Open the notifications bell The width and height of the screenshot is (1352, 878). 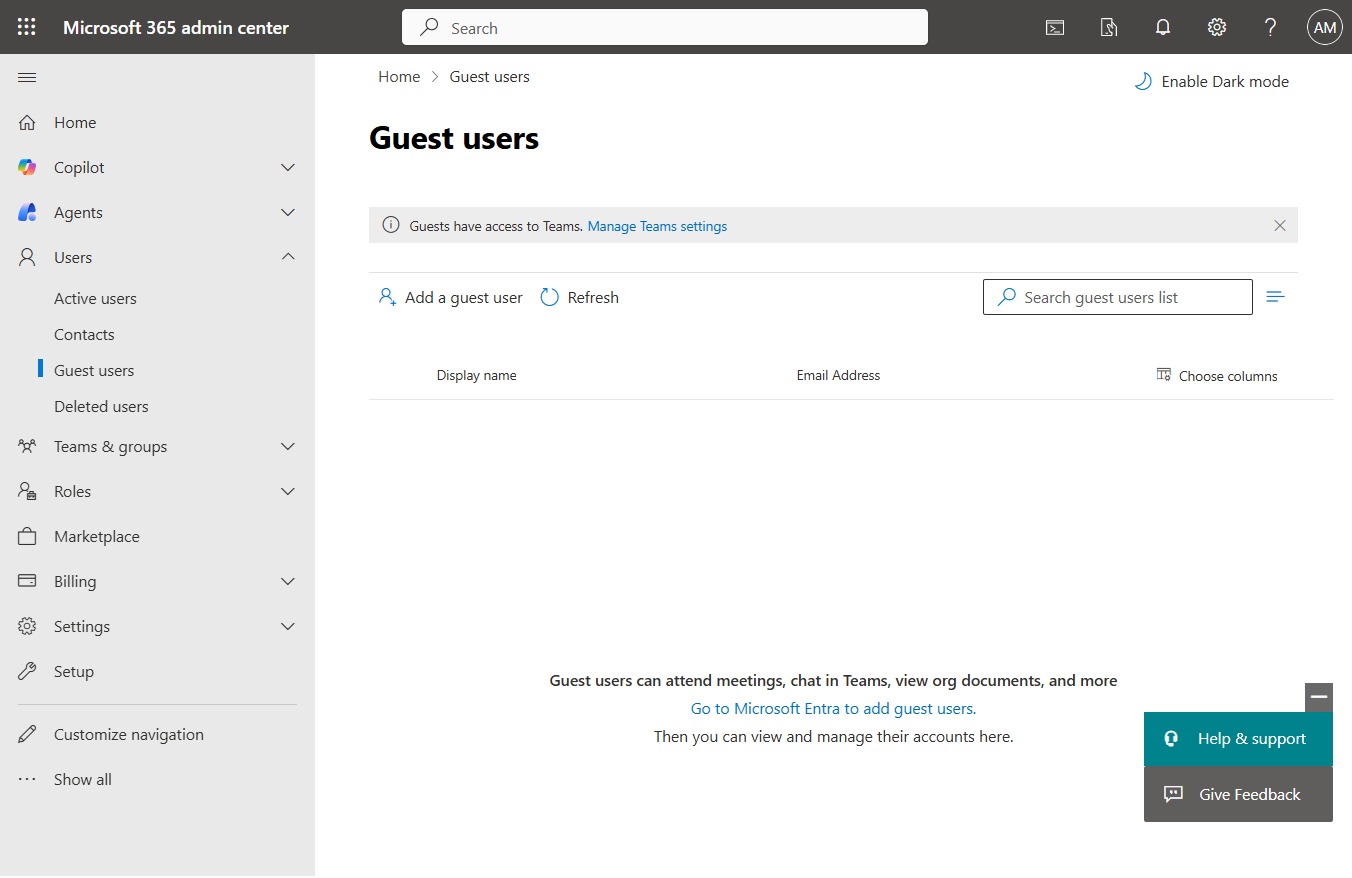(x=1163, y=28)
